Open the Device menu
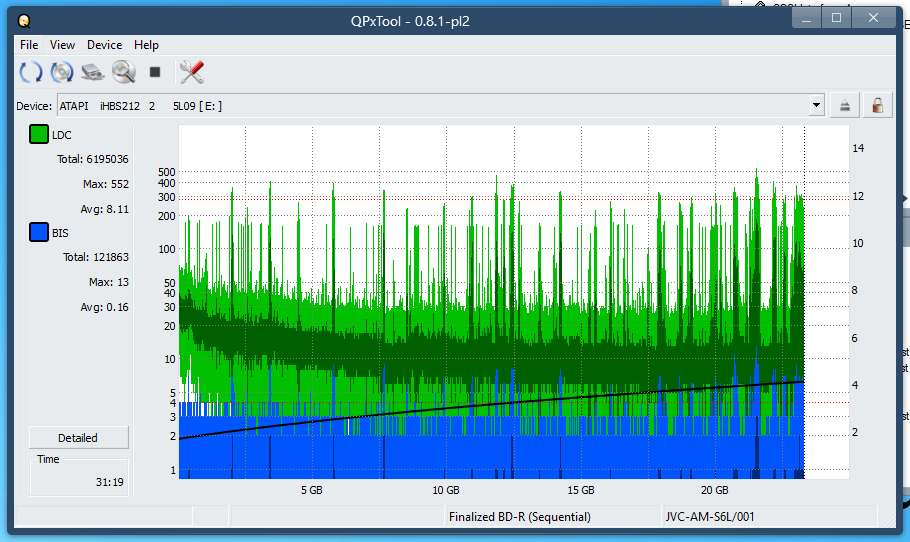This screenshot has width=910, height=542. [x=104, y=45]
